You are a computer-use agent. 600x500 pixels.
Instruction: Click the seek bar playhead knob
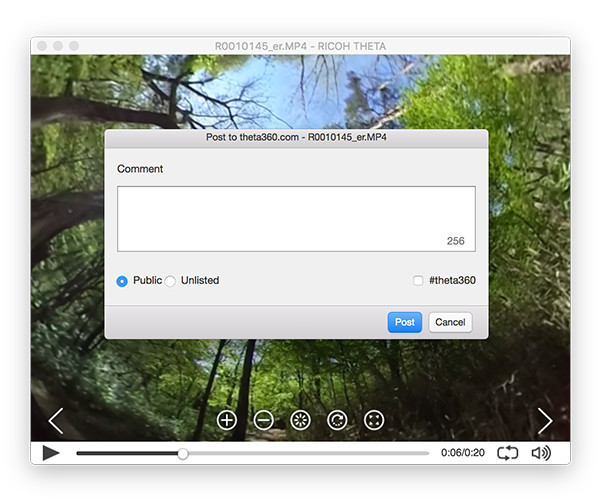coord(183,453)
